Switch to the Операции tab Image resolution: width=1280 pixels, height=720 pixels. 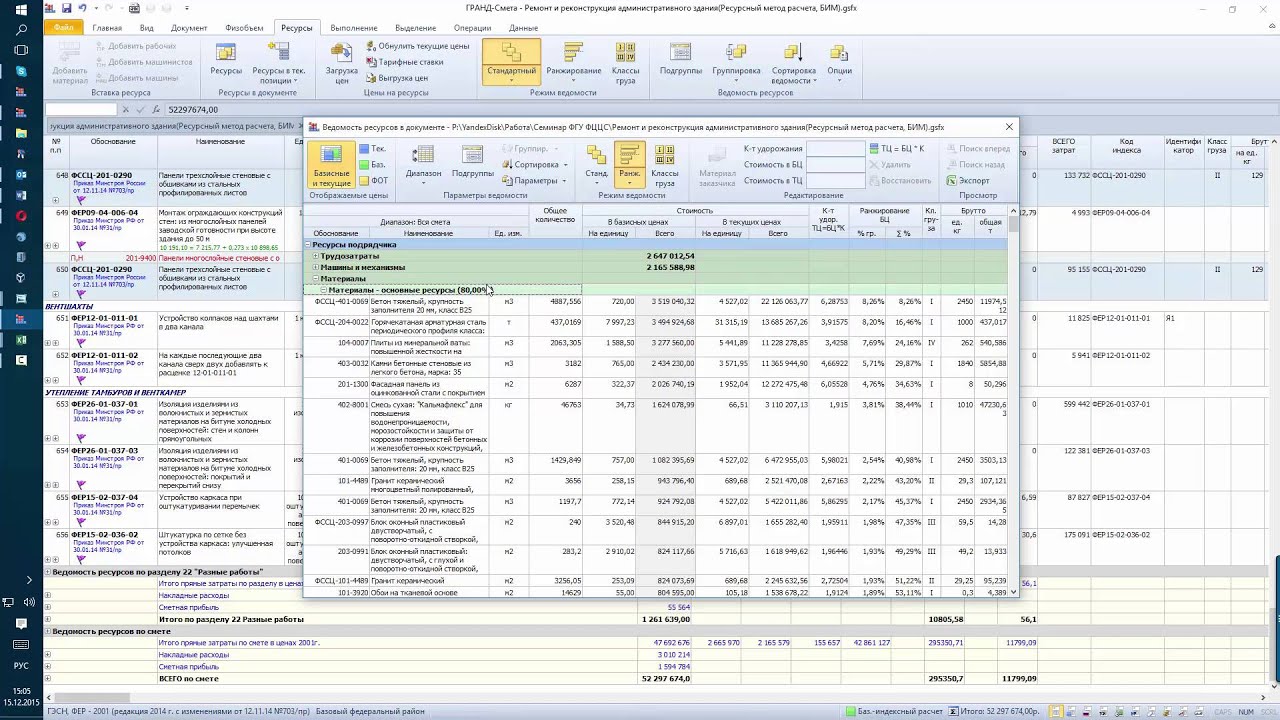click(x=473, y=28)
